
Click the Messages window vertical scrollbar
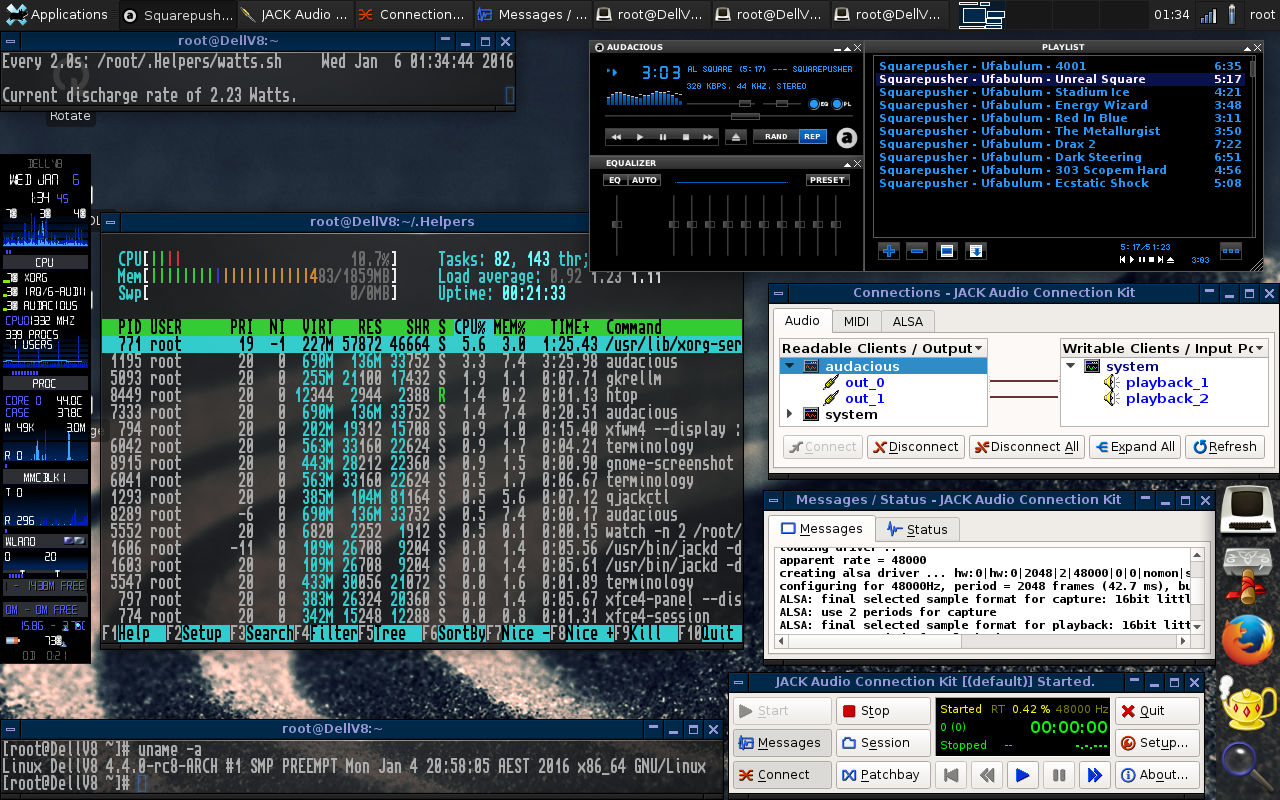coord(1198,591)
